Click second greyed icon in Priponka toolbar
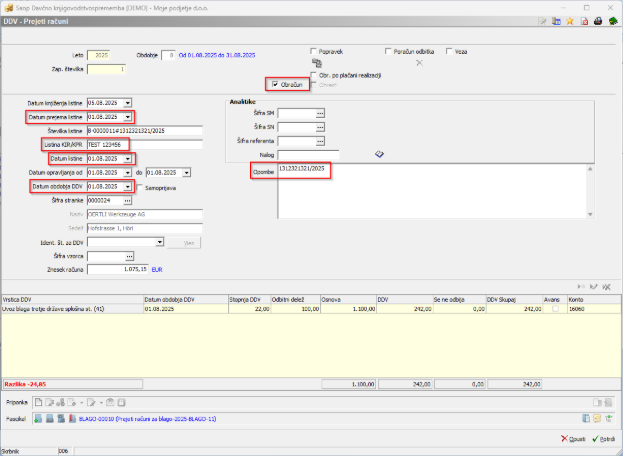This screenshot has height=456, width=624. pos(49,402)
